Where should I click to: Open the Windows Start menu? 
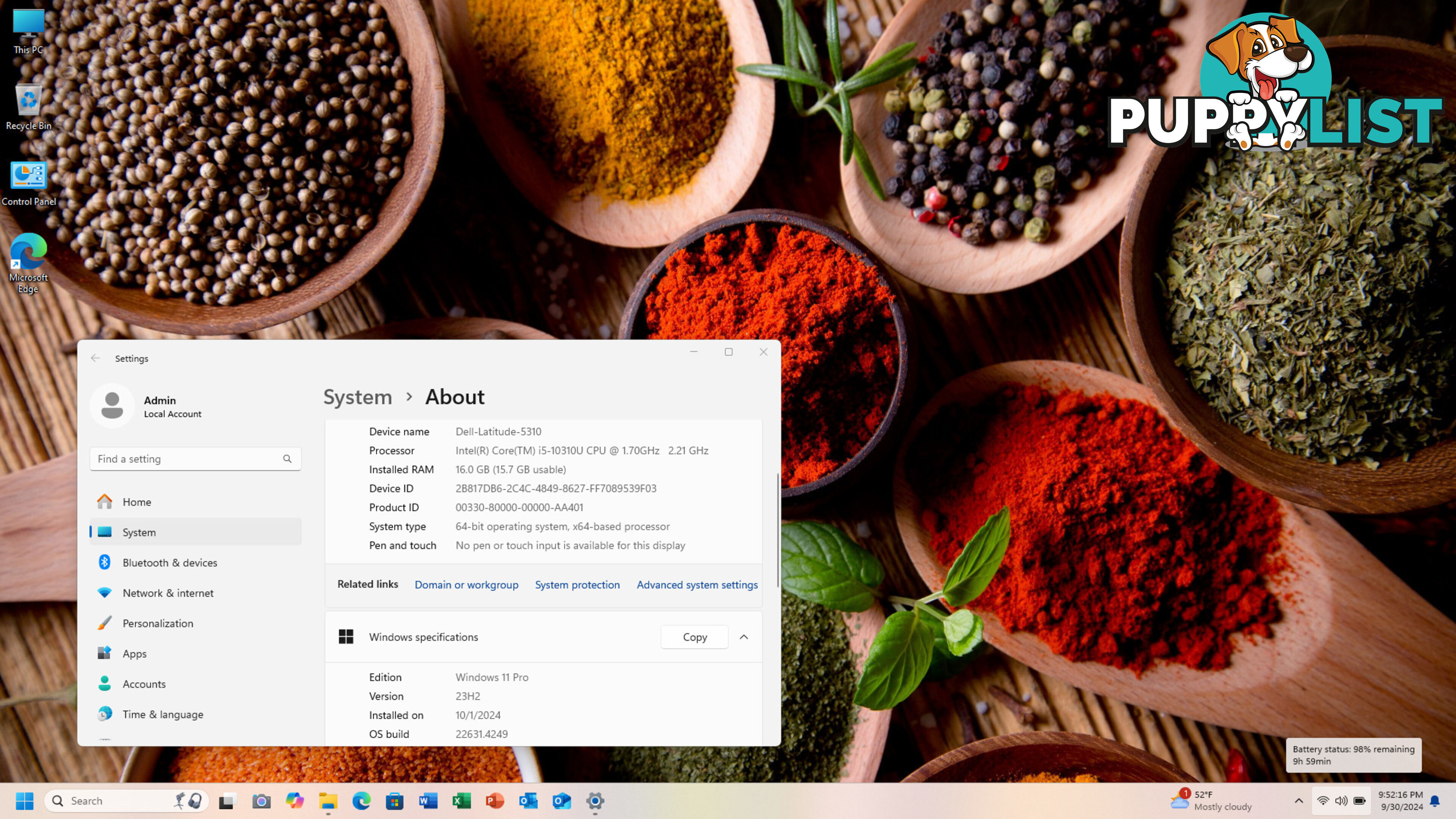coord(25,800)
